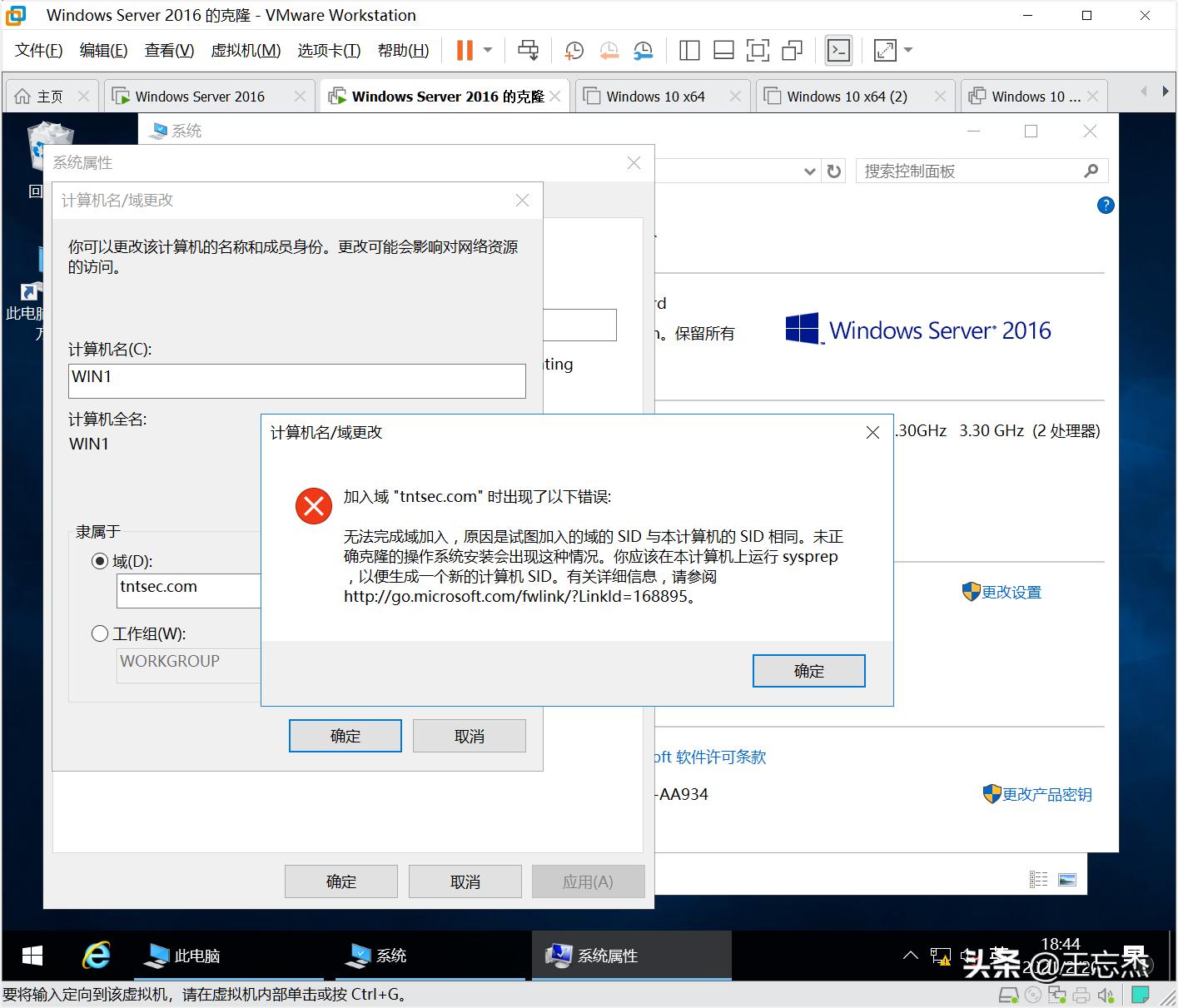The width and height of the screenshot is (1178, 1008).
Task: Switch to Unity mode
Action: point(792,51)
